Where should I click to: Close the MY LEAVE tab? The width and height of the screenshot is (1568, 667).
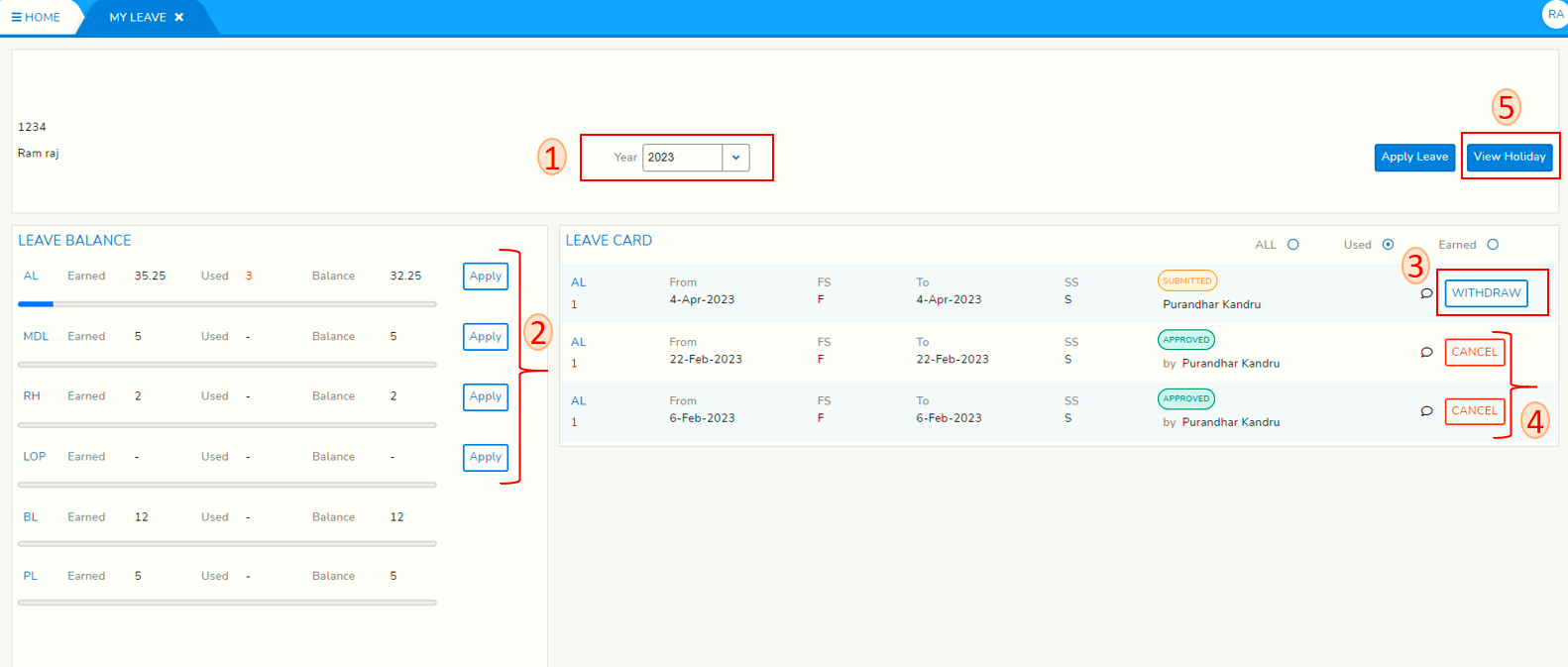179,18
